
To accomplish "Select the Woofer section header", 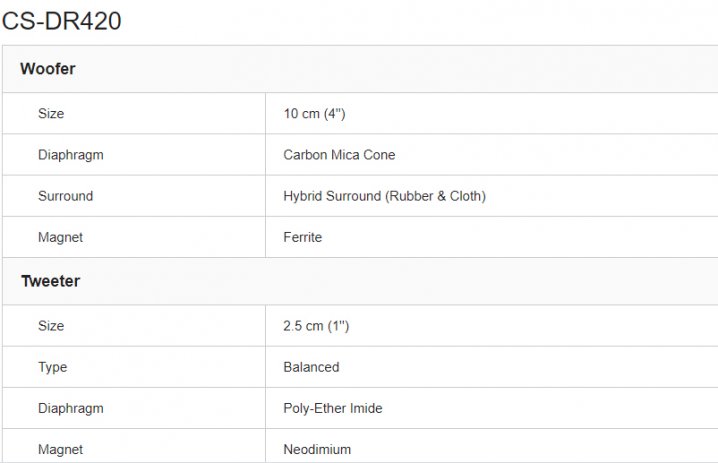I will (x=48, y=69).
